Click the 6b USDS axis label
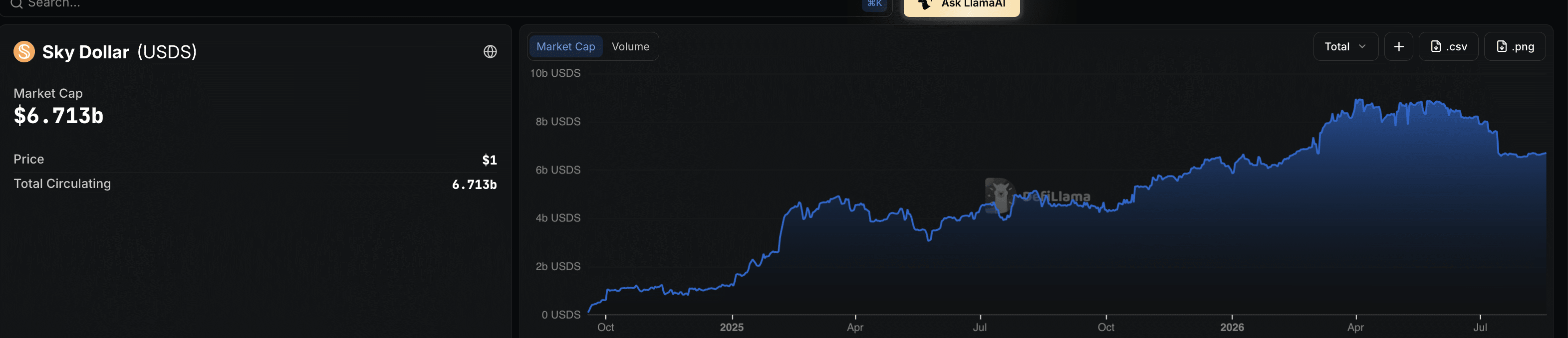The width and height of the screenshot is (1568, 338). [x=557, y=170]
